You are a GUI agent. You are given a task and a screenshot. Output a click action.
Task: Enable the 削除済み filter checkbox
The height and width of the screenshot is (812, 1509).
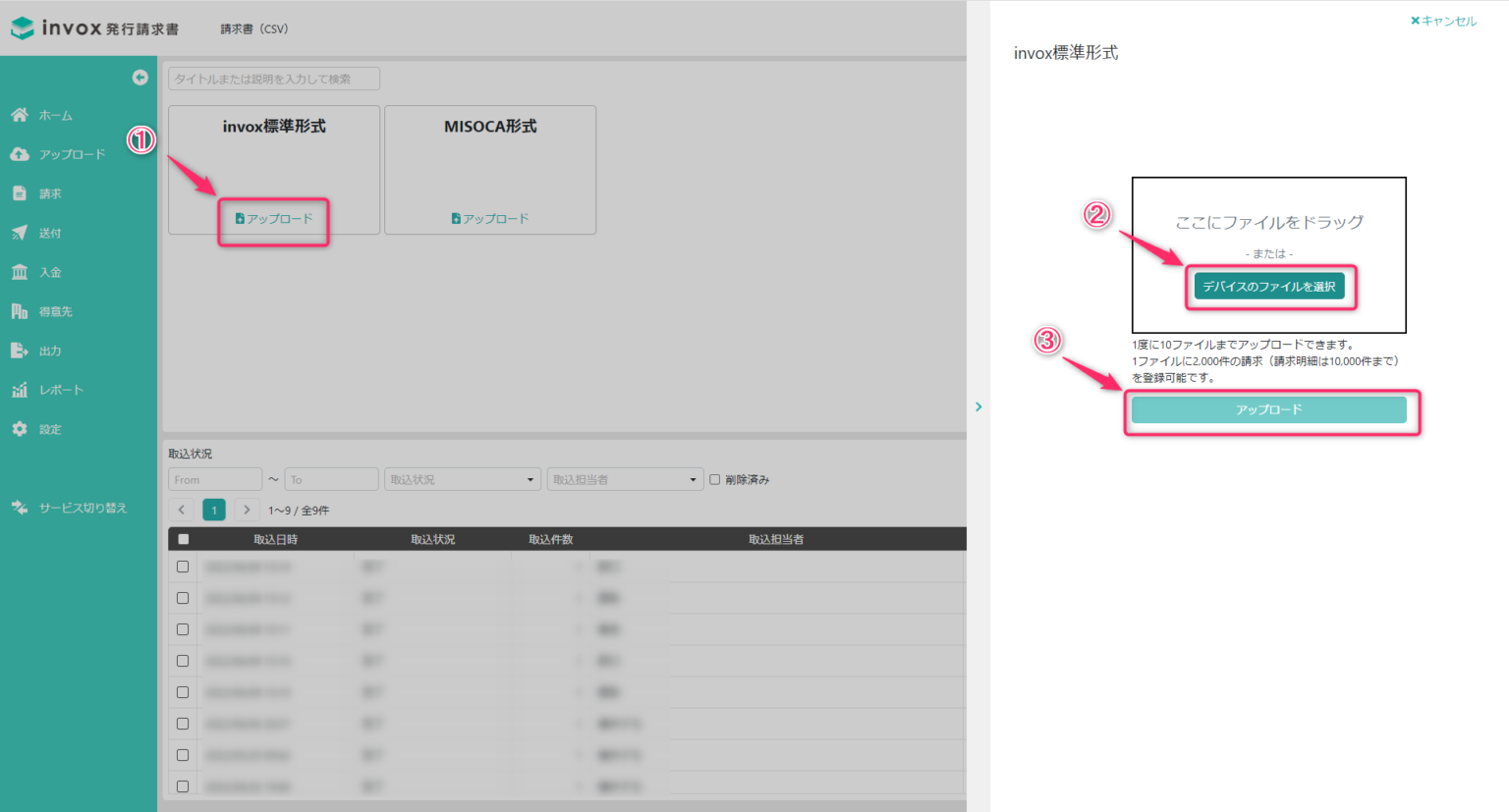(715, 478)
